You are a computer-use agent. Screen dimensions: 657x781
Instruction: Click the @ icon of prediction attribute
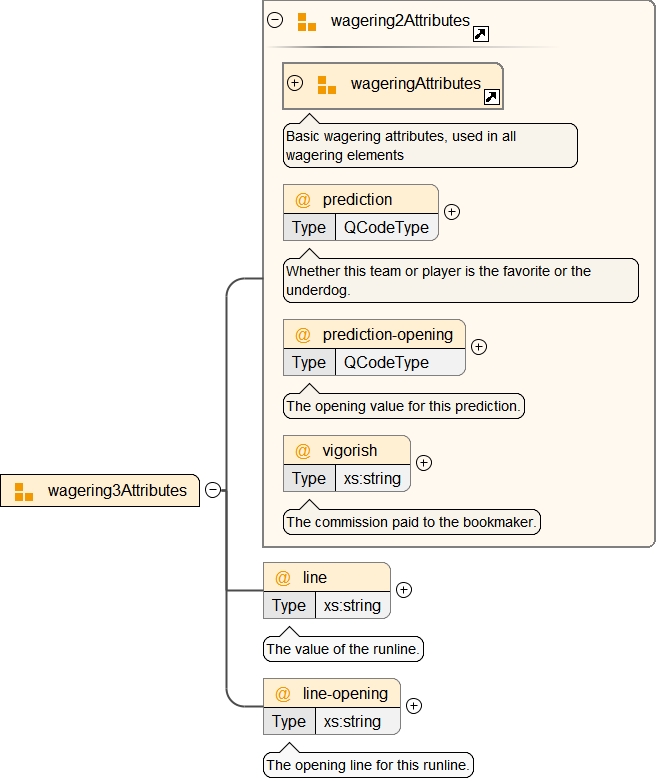tap(303, 199)
